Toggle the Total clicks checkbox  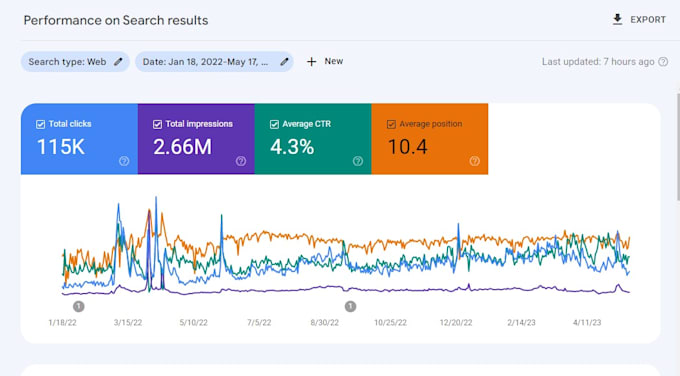40,124
